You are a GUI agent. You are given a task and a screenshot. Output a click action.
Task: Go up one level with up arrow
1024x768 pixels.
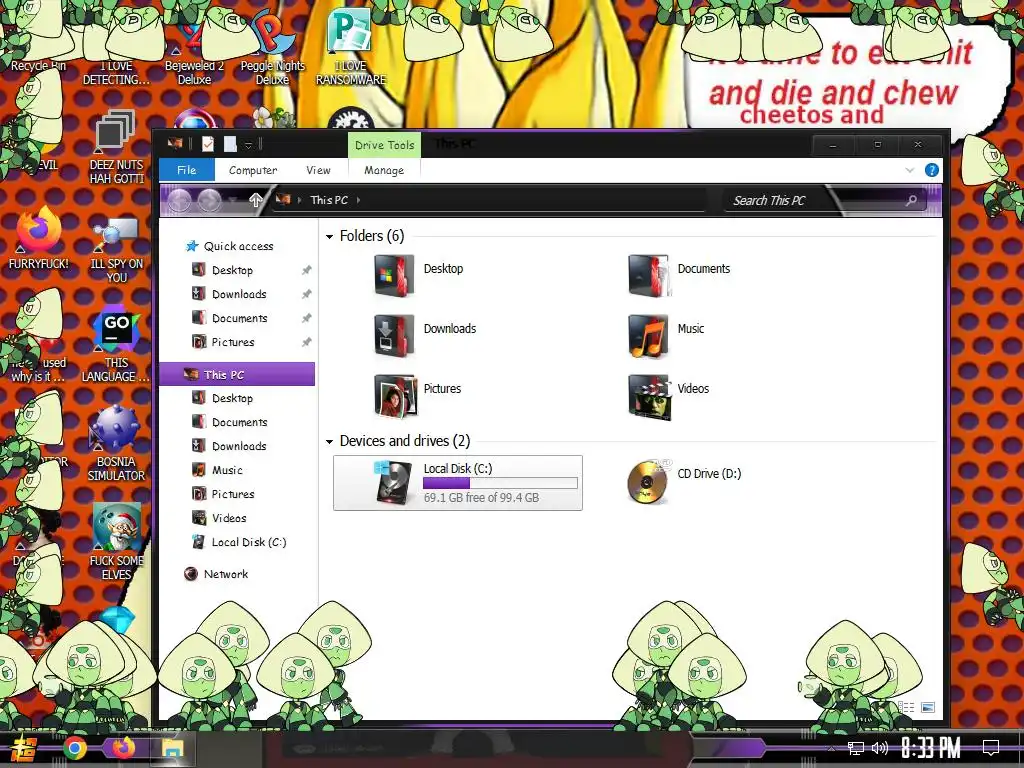pyautogui.click(x=255, y=200)
